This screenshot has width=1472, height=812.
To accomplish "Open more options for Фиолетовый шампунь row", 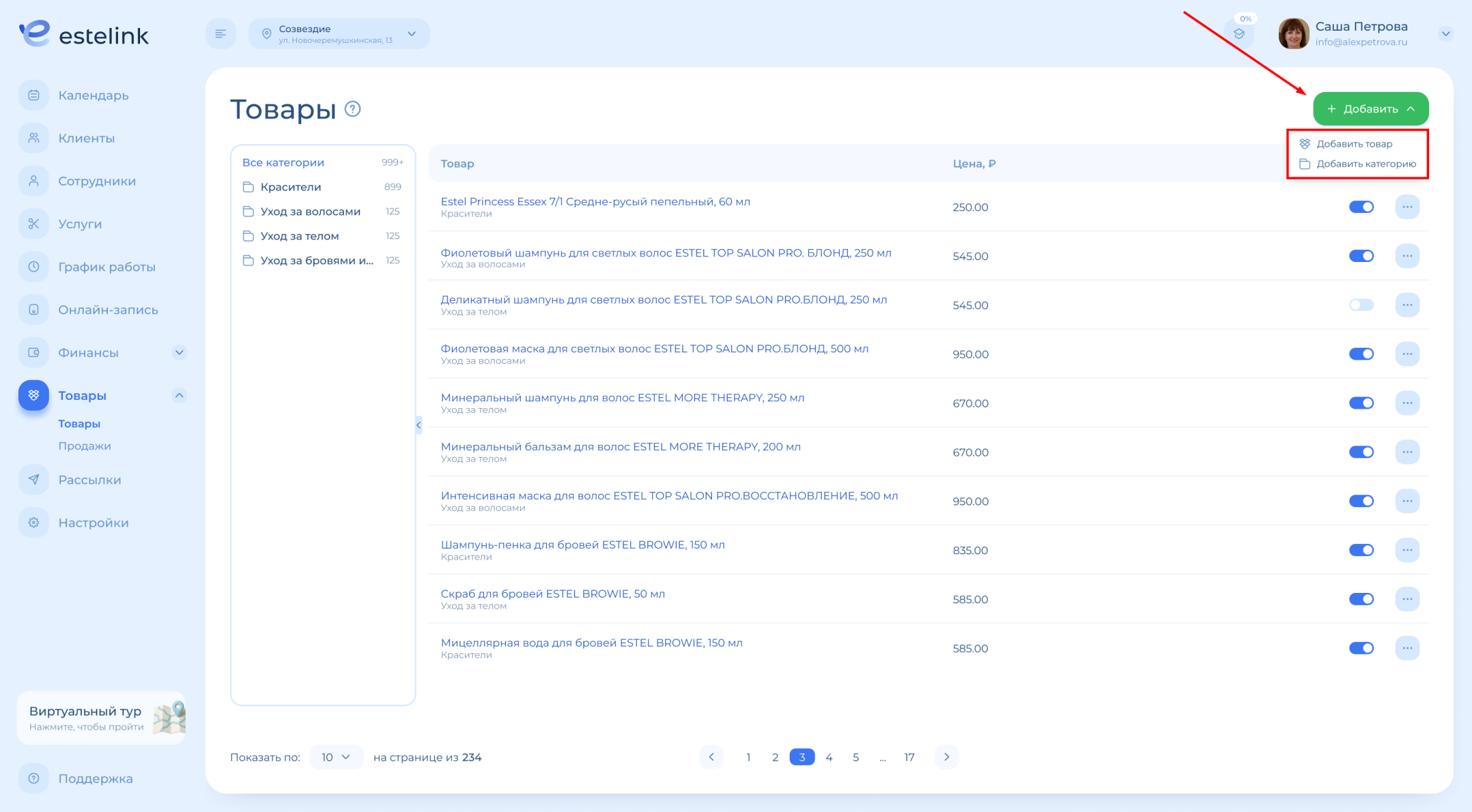I will tap(1407, 256).
